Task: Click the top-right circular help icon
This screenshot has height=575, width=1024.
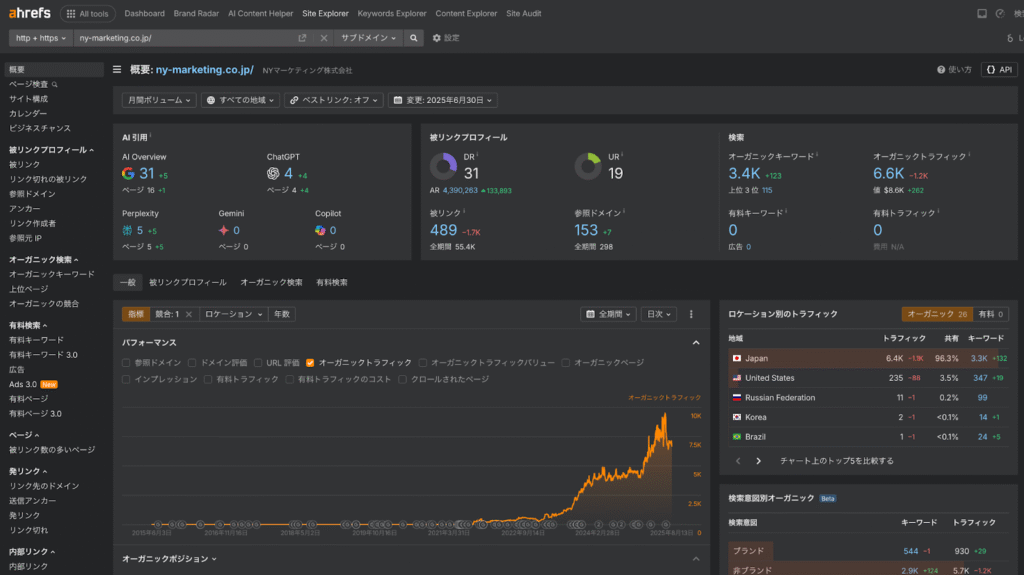Action: 1000,13
